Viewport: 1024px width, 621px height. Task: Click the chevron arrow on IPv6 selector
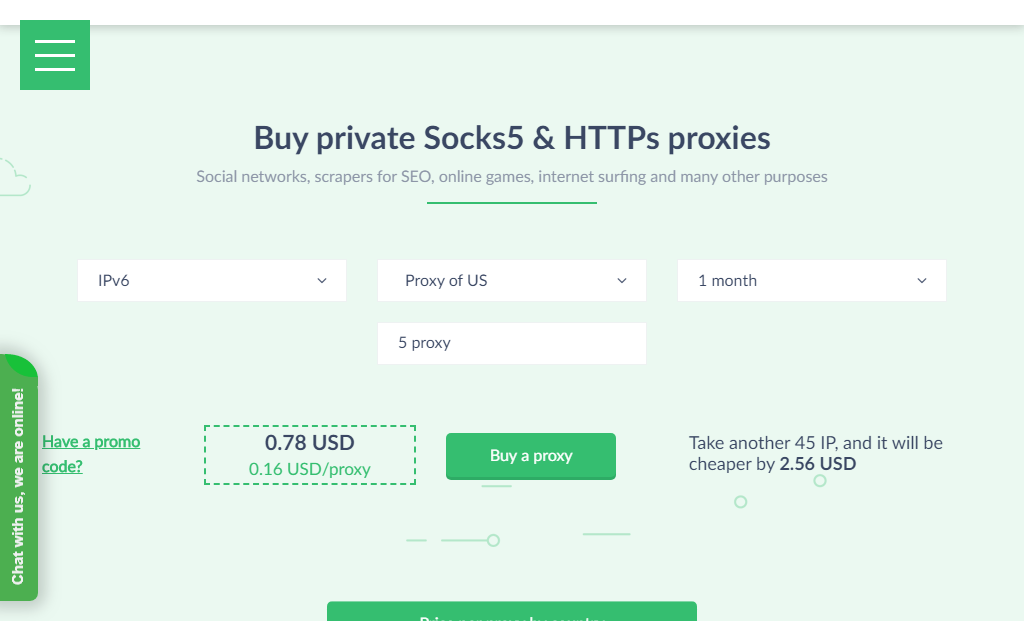[322, 281]
